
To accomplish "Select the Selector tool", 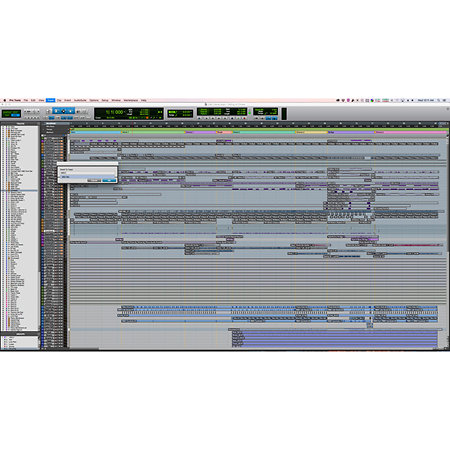I will (x=63, y=111).
